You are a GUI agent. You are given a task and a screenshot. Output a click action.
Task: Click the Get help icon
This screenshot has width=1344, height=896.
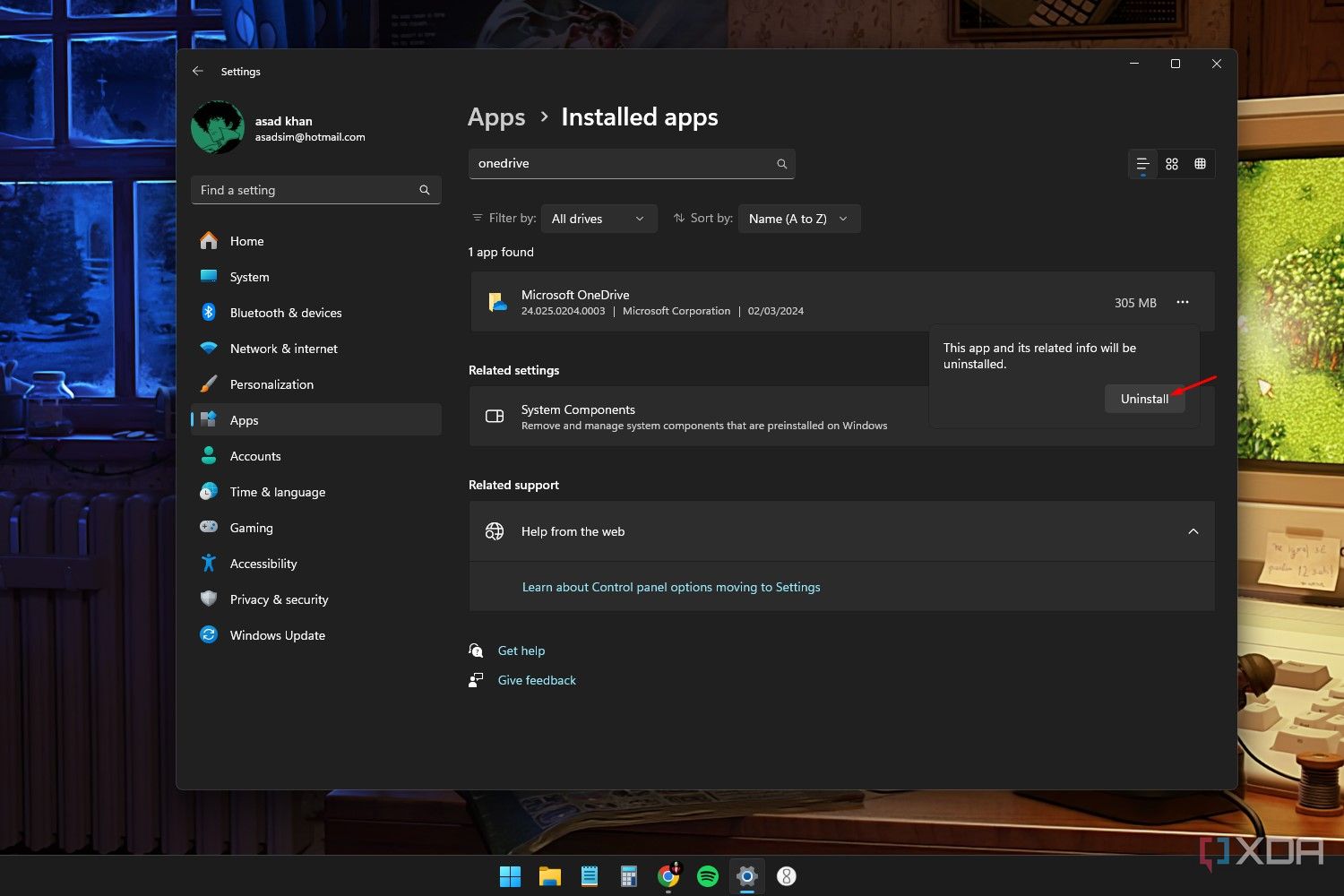[x=476, y=650]
